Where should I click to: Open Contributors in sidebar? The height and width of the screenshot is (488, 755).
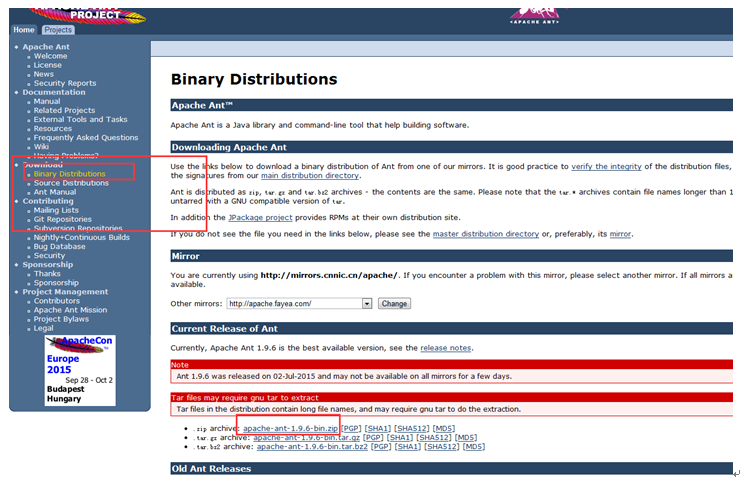coord(57,301)
